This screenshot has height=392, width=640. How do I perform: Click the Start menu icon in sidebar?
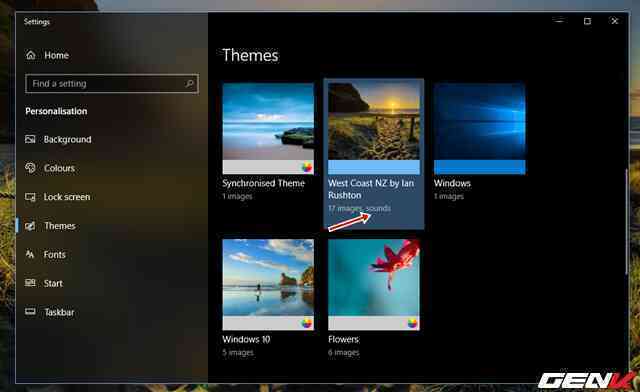(x=30, y=283)
